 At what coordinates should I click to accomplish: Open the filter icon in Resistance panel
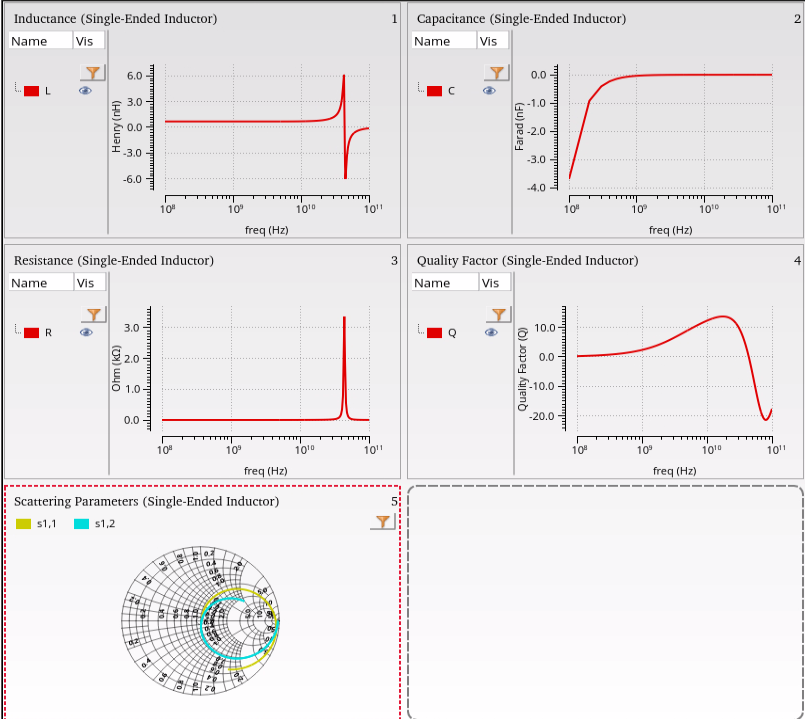(93, 314)
